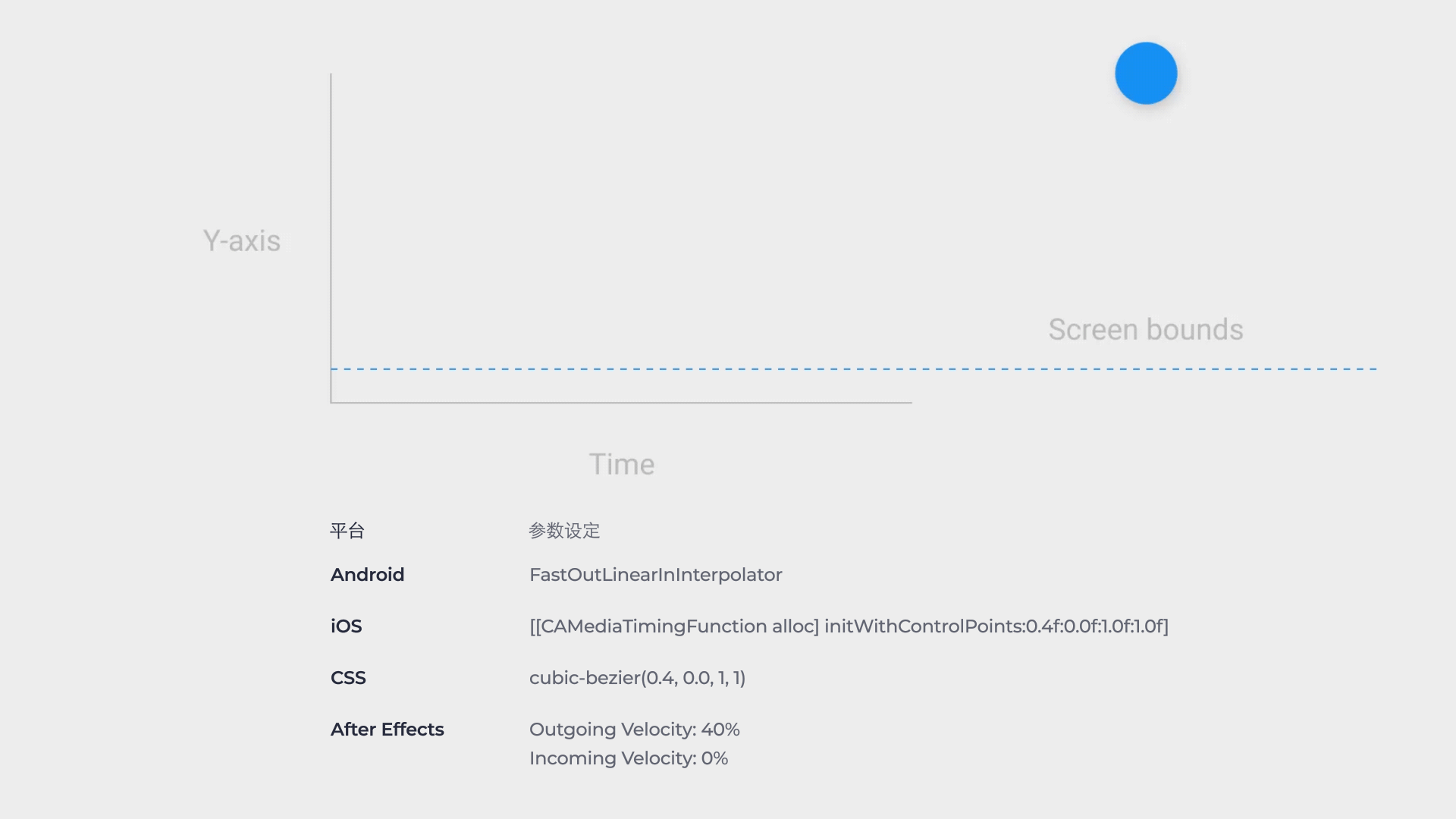Click the 平台 column header
This screenshot has width=1456, height=819.
point(347,531)
